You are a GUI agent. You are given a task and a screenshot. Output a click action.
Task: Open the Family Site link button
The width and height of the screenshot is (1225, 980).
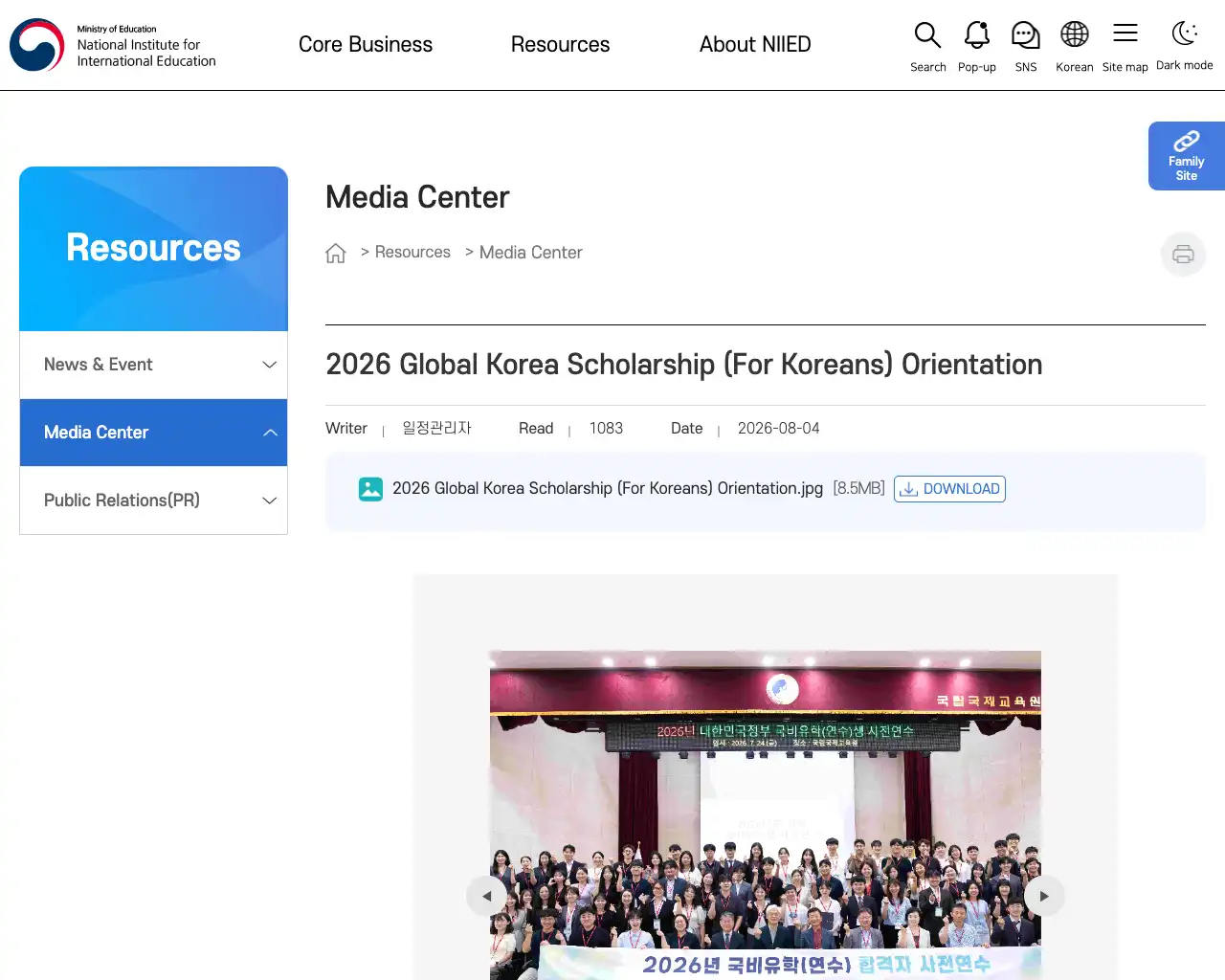pos(1187,156)
